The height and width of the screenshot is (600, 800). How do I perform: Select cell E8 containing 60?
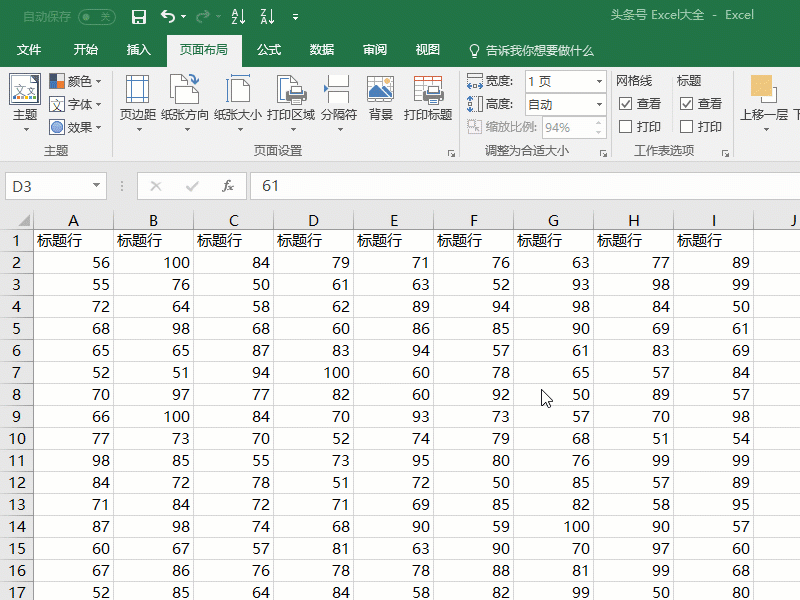pyautogui.click(x=393, y=394)
